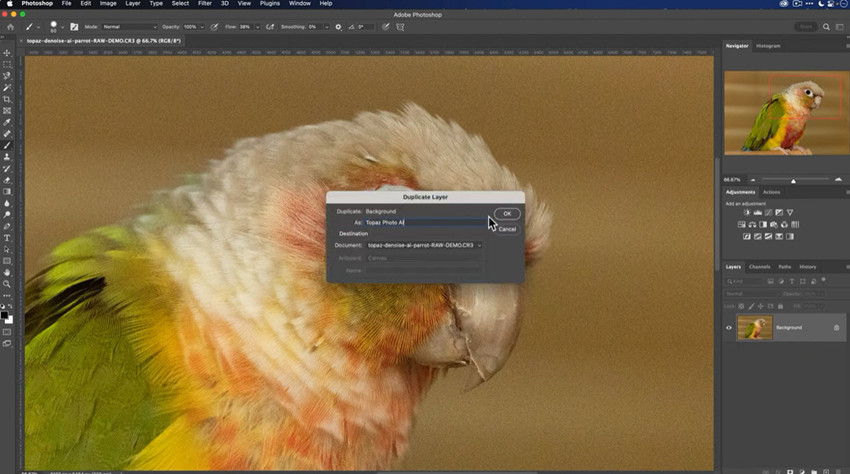The image size is (850, 474).
Task: Select the Lasso tool
Action: pyautogui.click(x=7, y=76)
